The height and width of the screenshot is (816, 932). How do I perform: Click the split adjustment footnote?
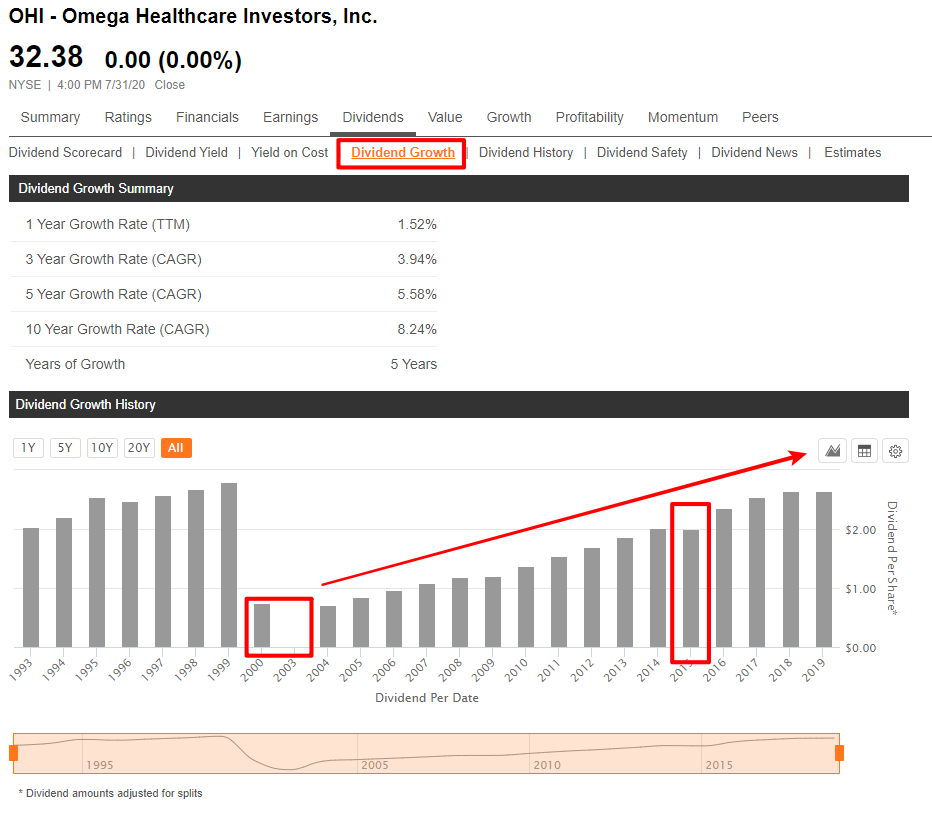click(x=111, y=793)
